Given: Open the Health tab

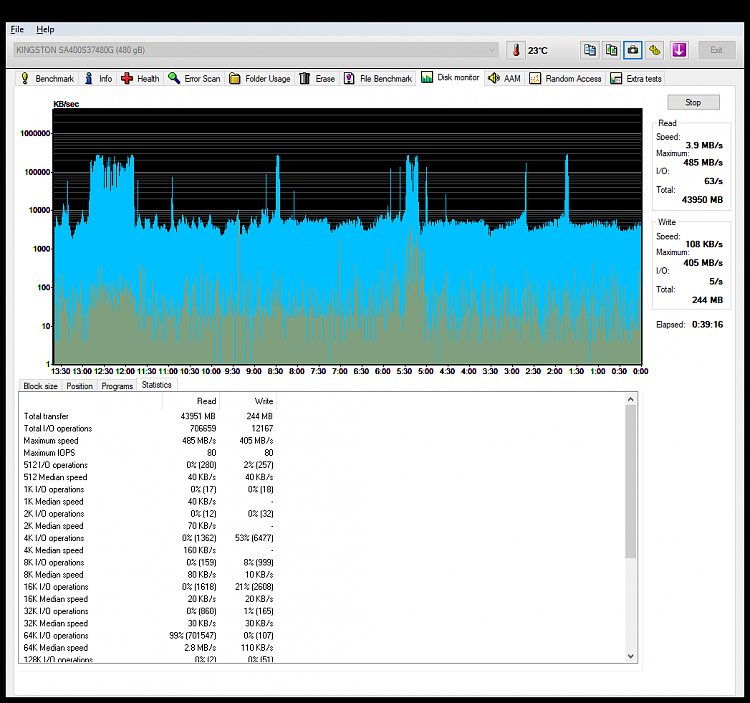Looking at the screenshot, I should point(140,78).
